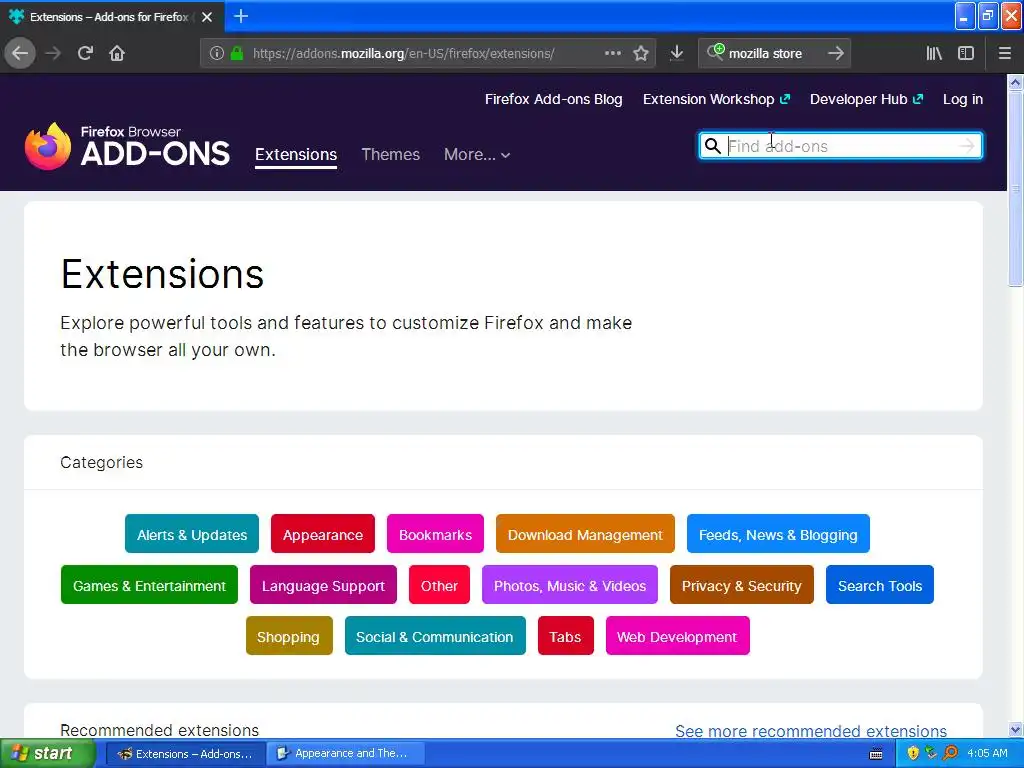
Task: Switch to Extensions – Add-ons taskbar button
Action: [185, 754]
